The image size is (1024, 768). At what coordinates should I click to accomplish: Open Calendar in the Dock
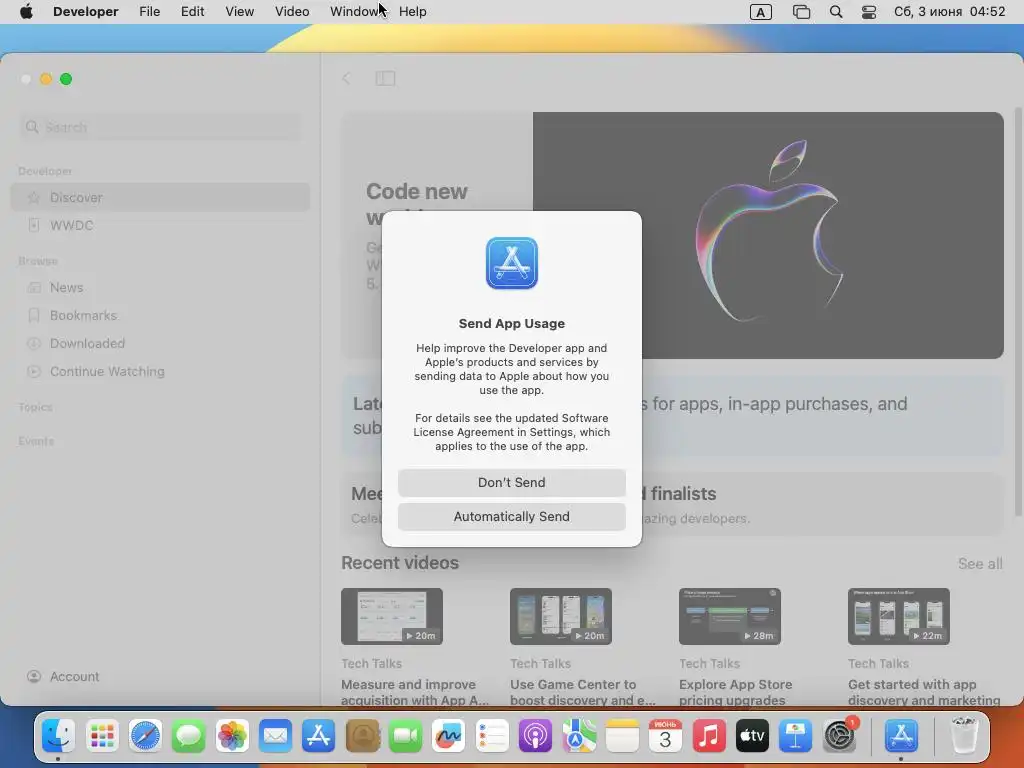(665, 736)
